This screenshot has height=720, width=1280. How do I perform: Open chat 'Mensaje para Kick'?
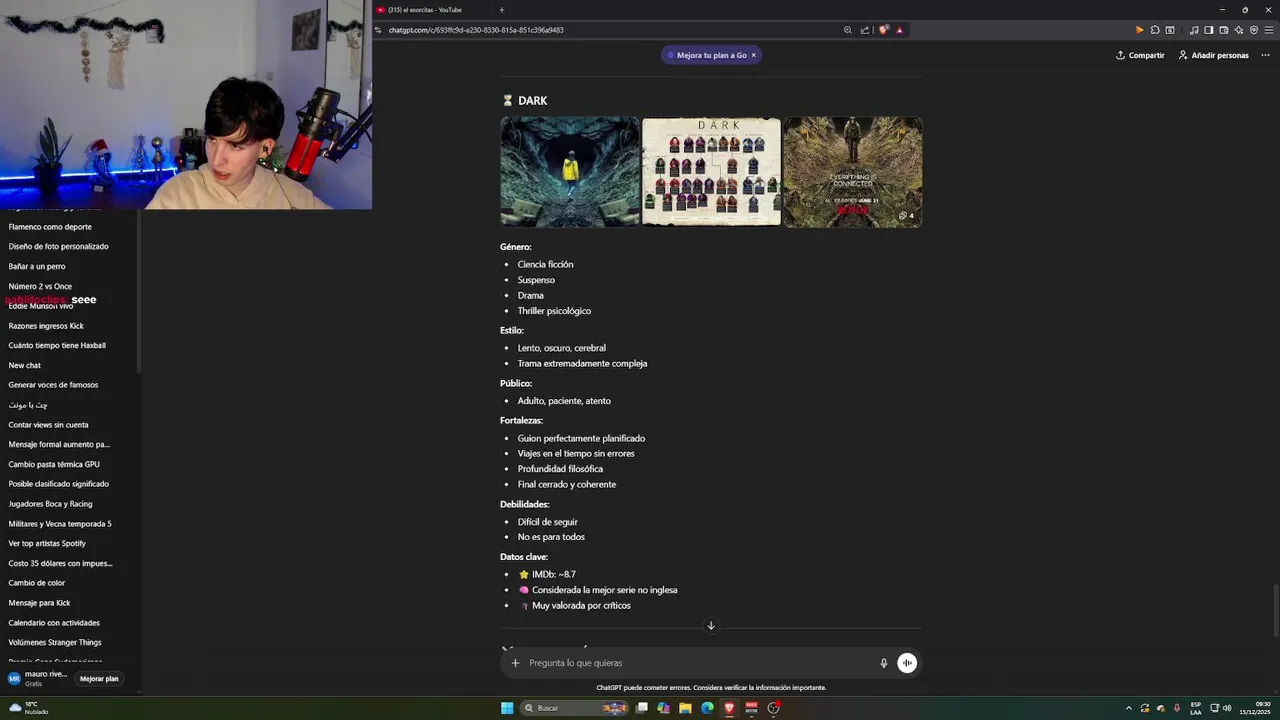point(39,603)
